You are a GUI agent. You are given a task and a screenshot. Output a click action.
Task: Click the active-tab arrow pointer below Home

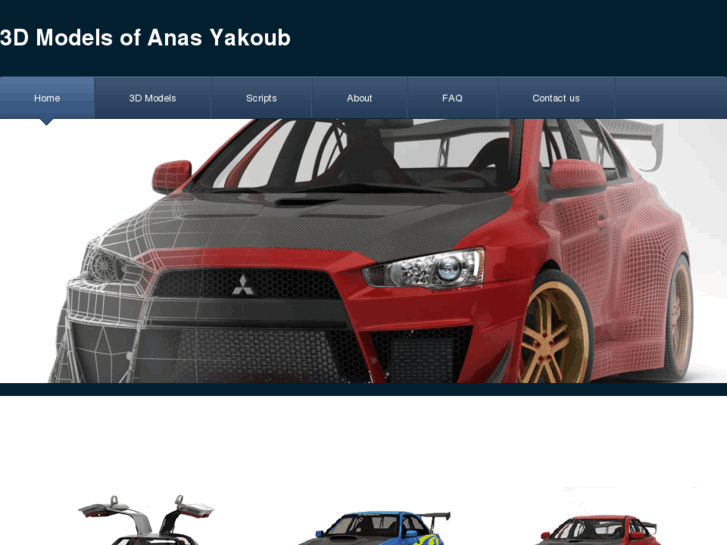pyautogui.click(x=46, y=122)
